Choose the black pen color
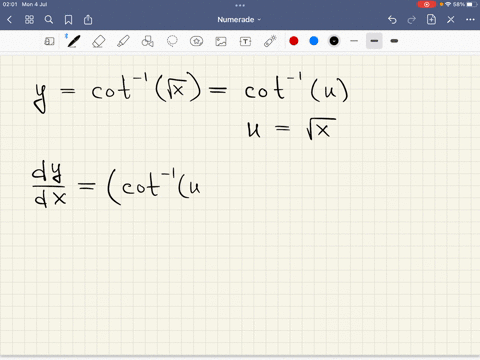Image resolution: width=480 pixels, height=360 pixels. pos(334,41)
